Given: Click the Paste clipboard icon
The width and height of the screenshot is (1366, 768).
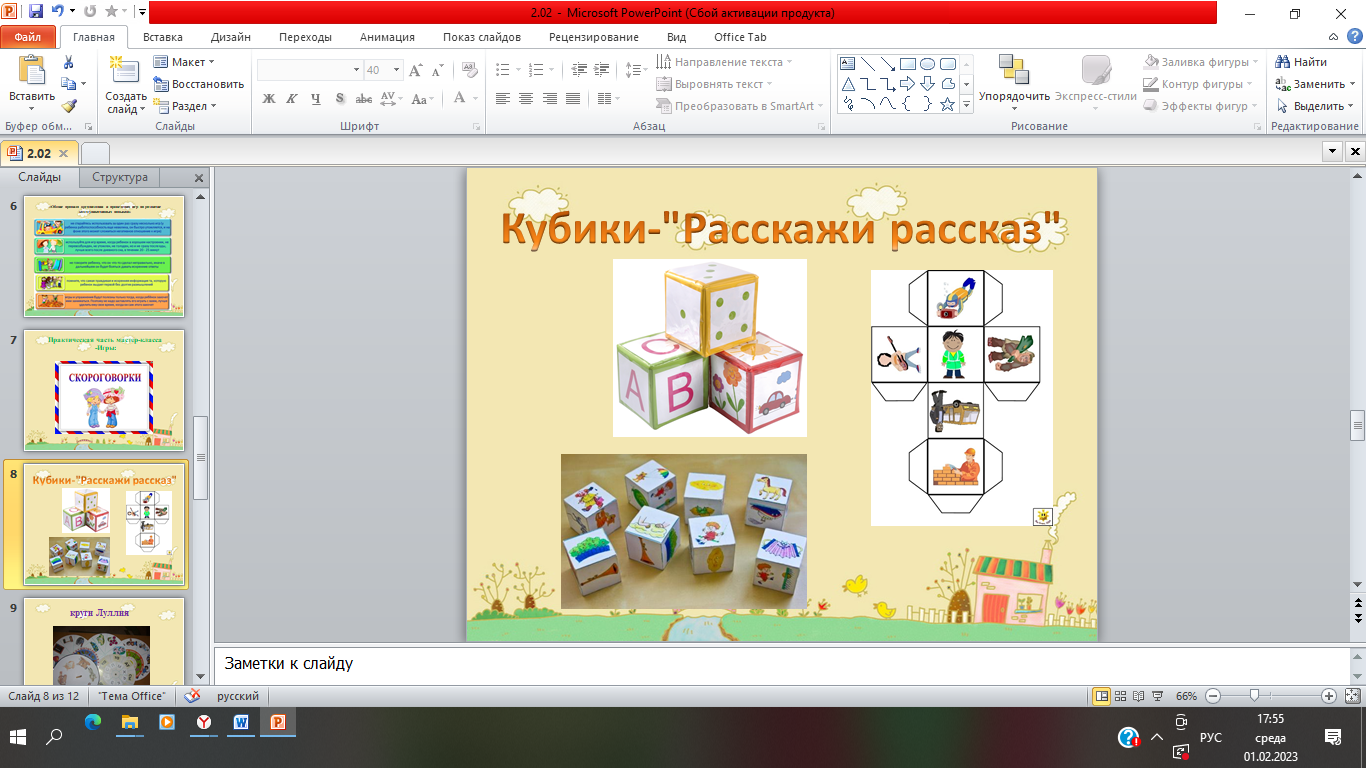Looking at the screenshot, I should click(32, 70).
